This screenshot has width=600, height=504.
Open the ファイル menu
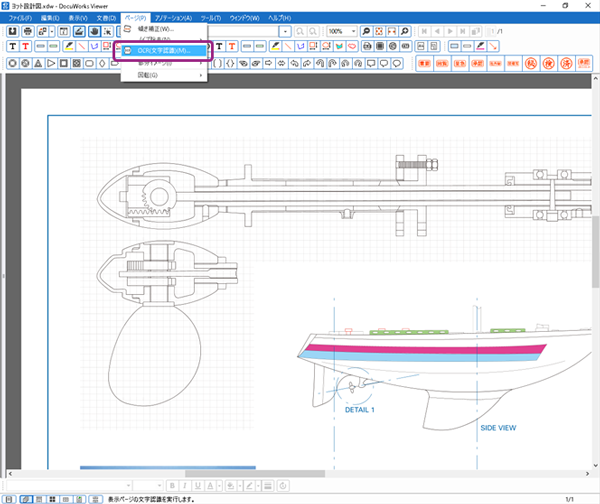click(20, 18)
